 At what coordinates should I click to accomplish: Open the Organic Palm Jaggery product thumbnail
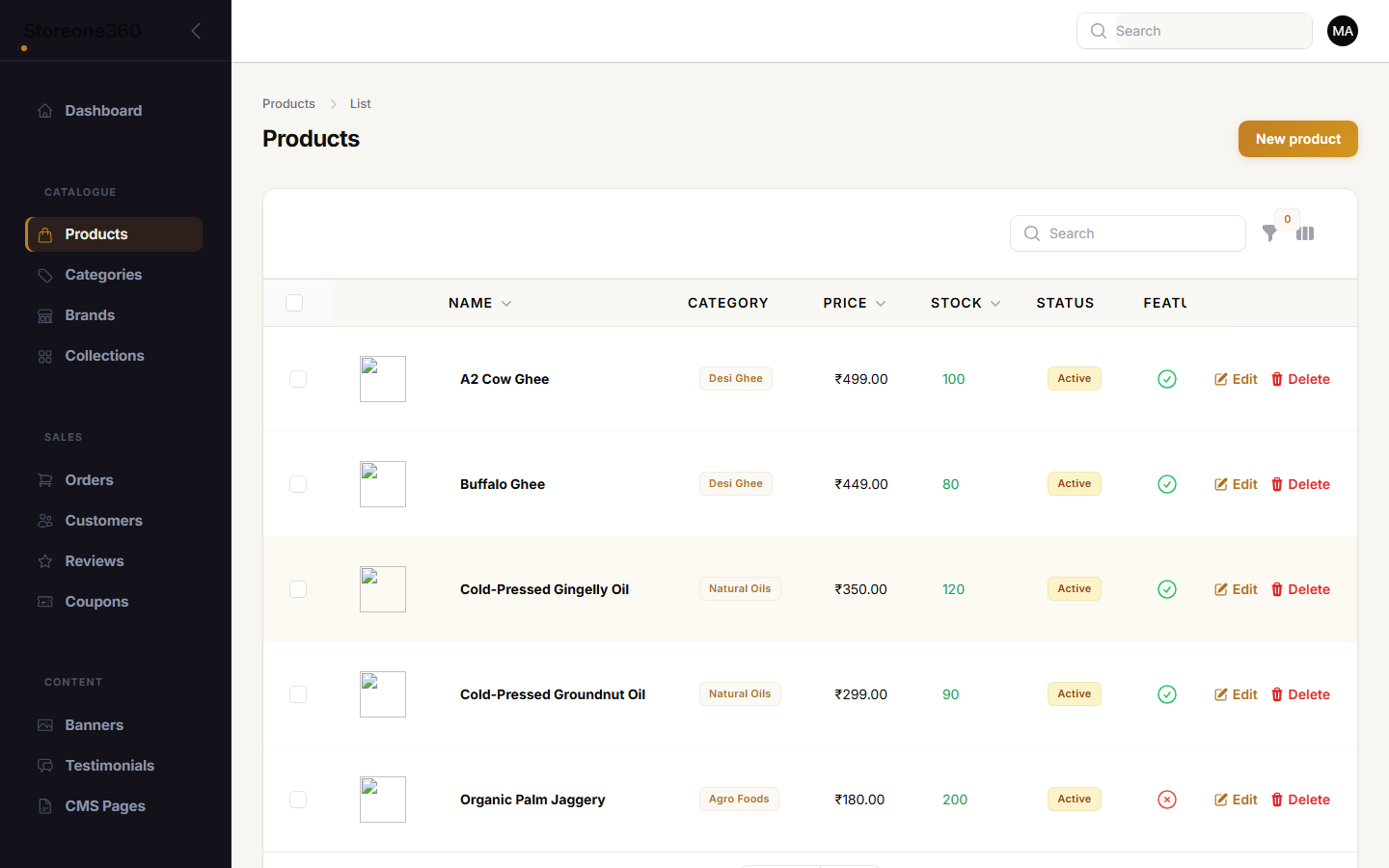[x=383, y=800]
